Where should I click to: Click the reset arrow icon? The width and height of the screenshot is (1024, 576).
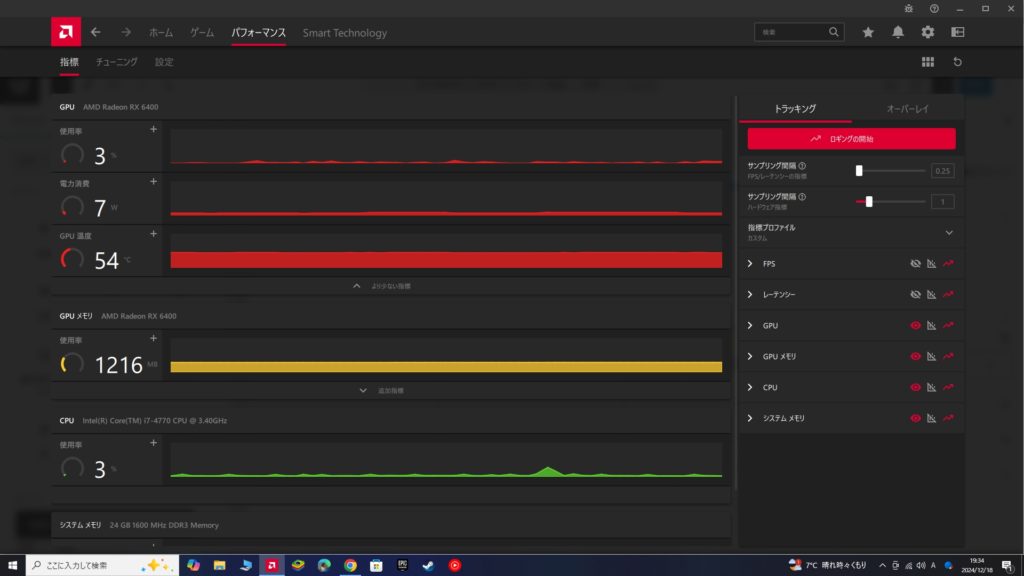coord(958,62)
